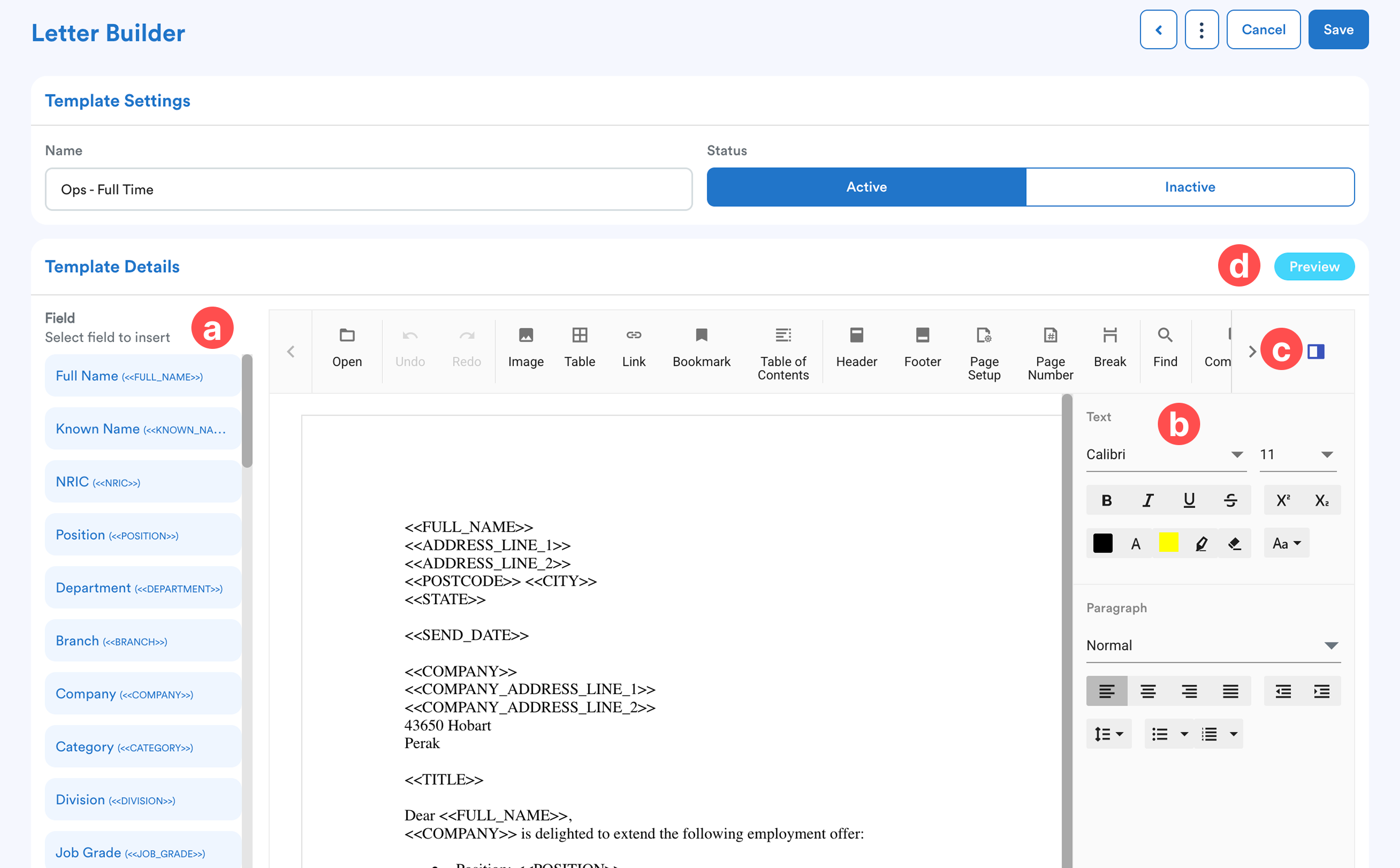Pick the yellow highlight color swatch
1400x868 pixels.
pos(1168,542)
